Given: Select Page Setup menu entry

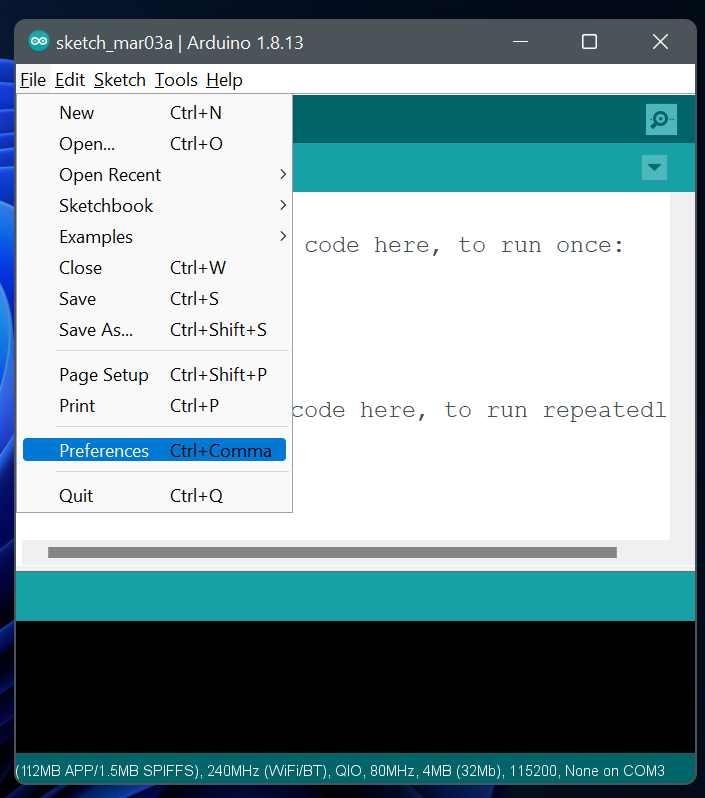Looking at the screenshot, I should tap(154, 375).
